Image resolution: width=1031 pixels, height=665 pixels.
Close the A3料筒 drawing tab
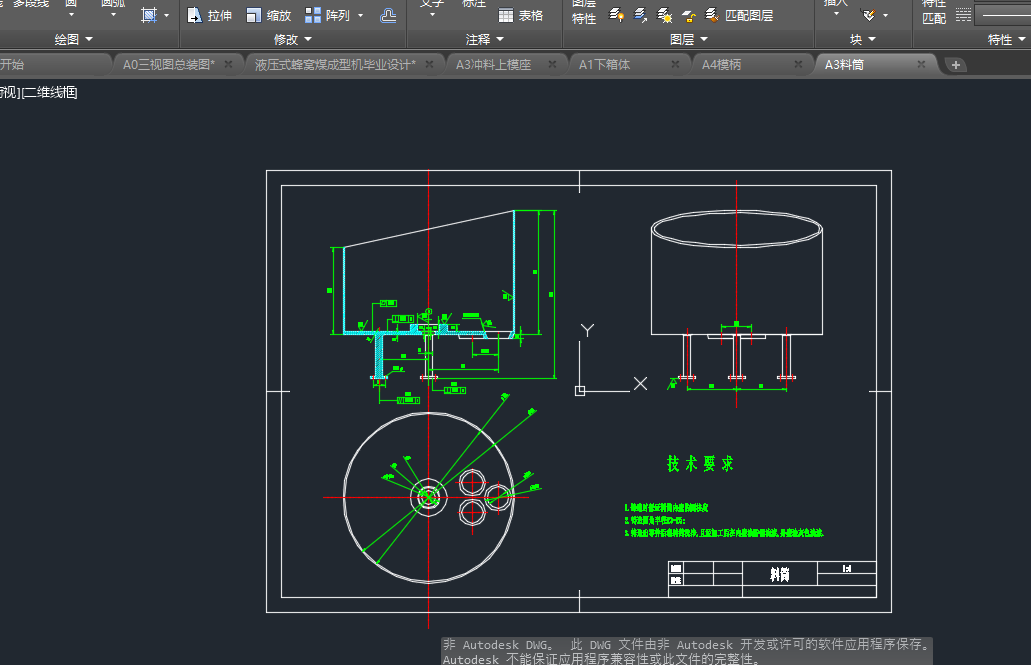(x=921, y=64)
